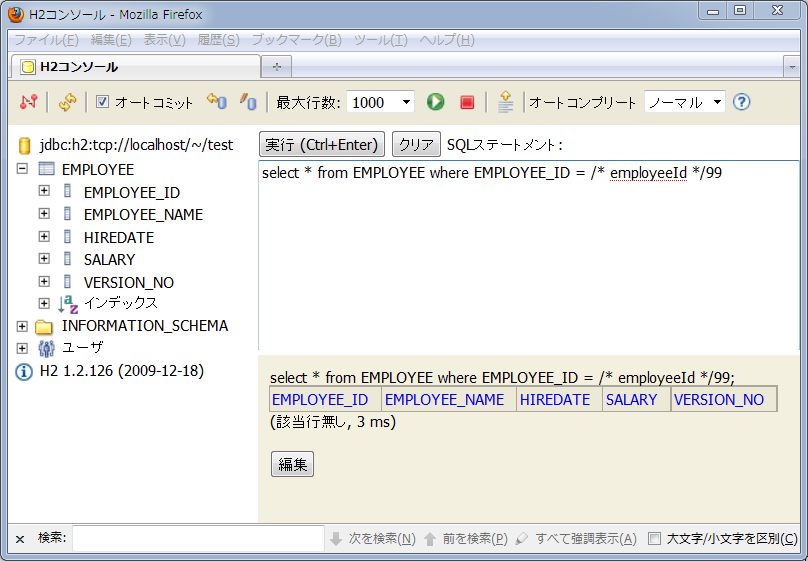The height and width of the screenshot is (561, 808).
Task: Collapse the EMPLOYEE table node
Action: (22, 170)
